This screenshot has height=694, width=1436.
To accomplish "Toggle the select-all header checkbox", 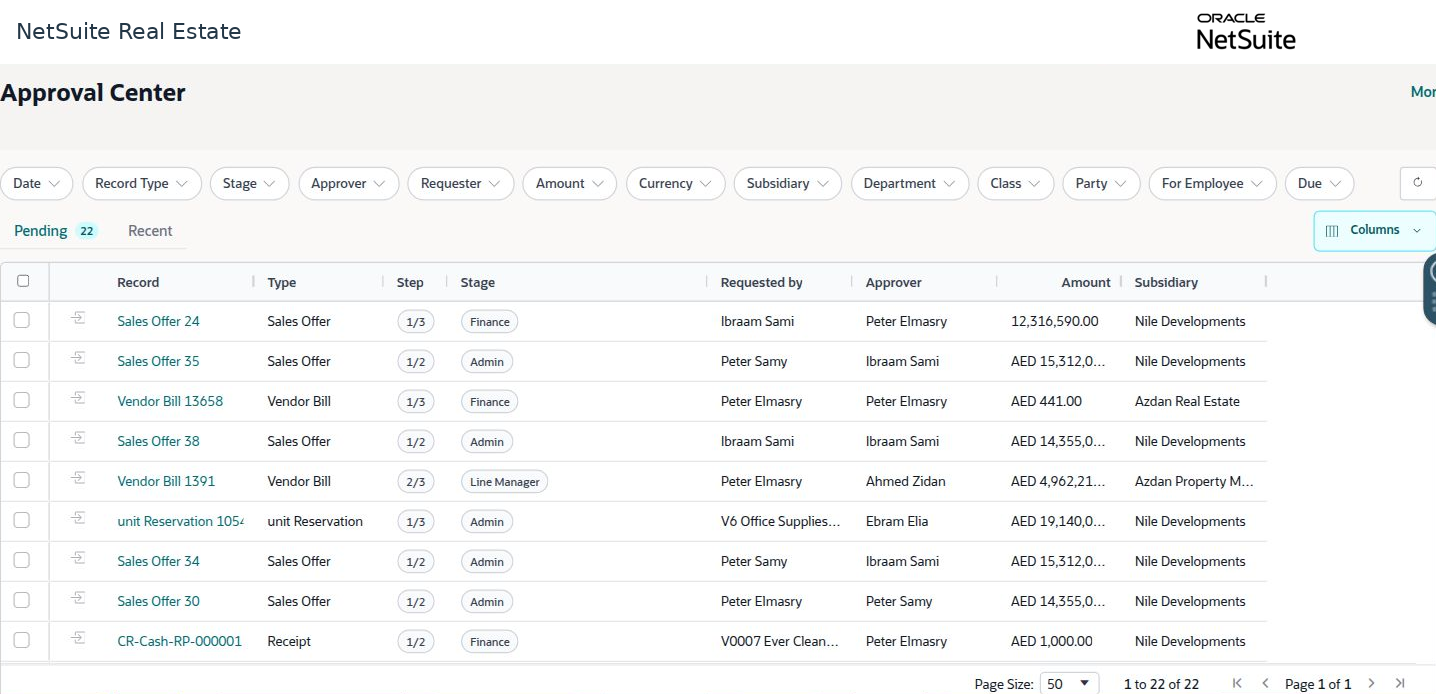I will pyautogui.click(x=23, y=281).
